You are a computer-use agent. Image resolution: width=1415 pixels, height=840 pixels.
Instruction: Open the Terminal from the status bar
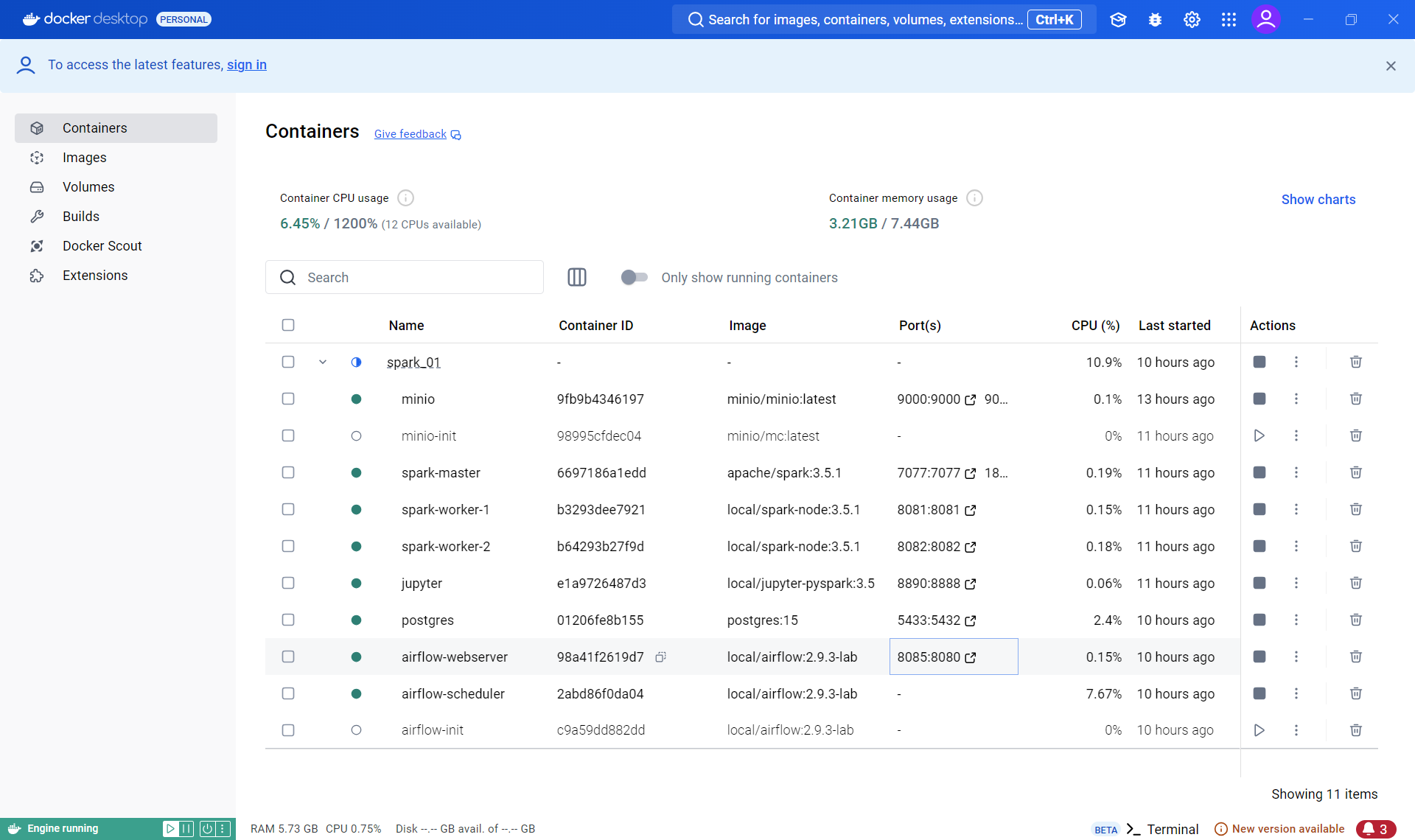tap(1163, 829)
